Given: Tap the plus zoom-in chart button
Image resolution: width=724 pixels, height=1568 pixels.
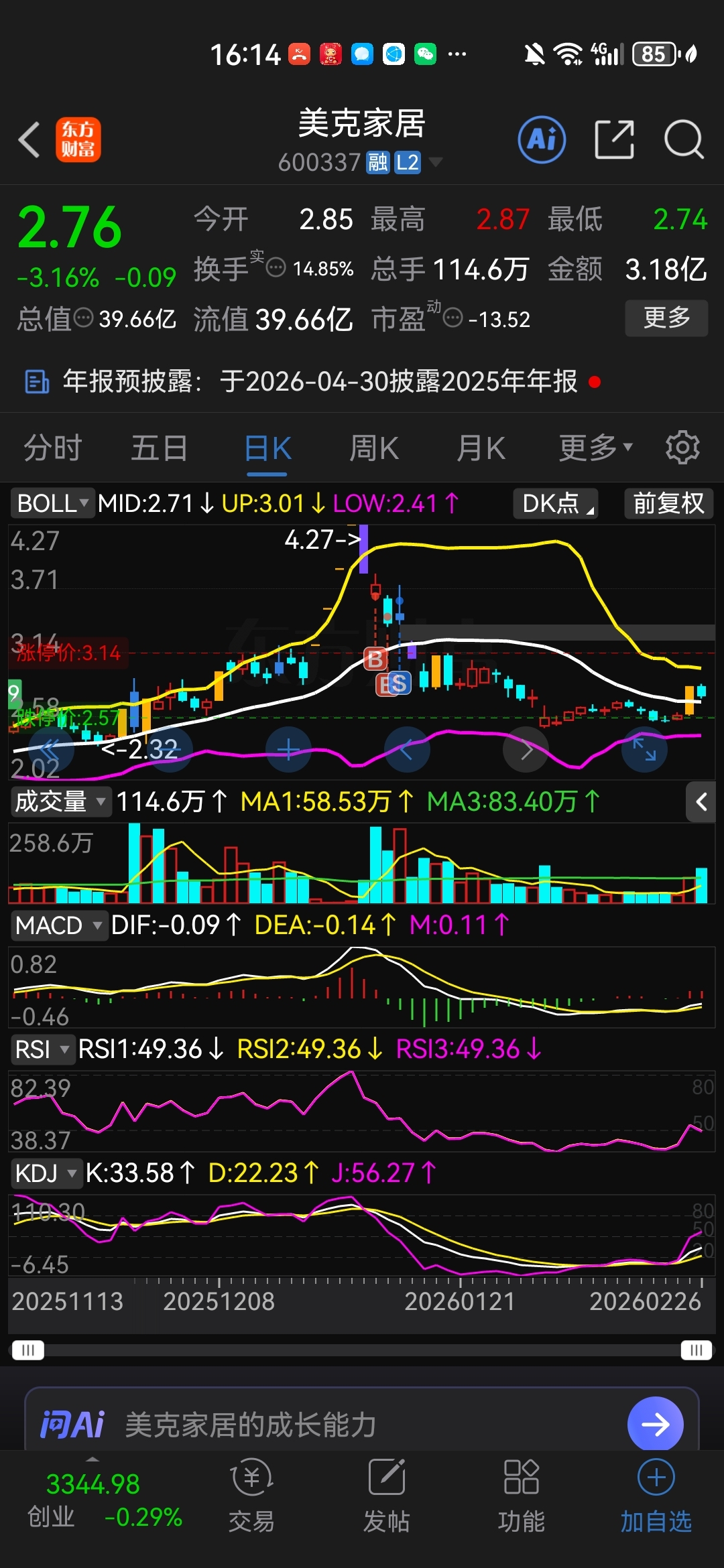Looking at the screenshot, I should click(288, 750).
